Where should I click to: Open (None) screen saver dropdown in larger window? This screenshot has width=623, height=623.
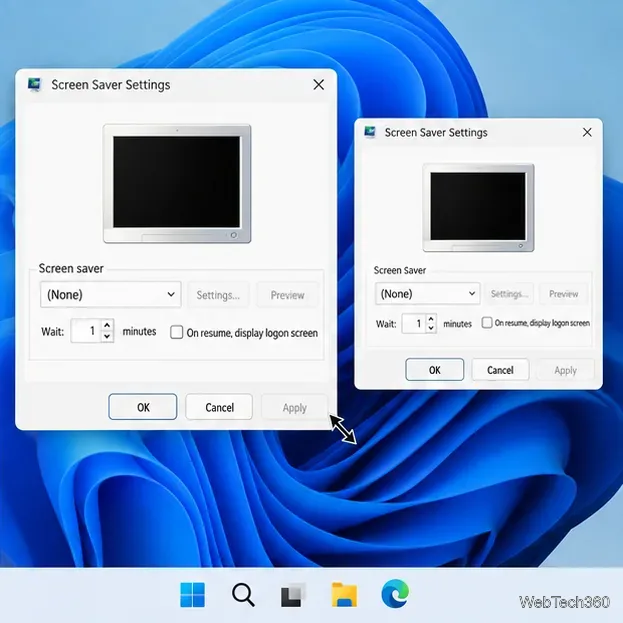110,294
